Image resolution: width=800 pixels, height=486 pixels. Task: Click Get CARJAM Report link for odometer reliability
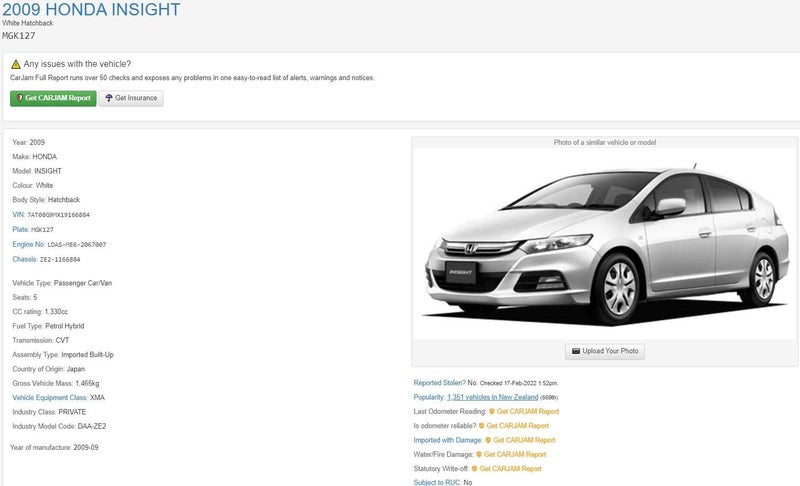517,426
